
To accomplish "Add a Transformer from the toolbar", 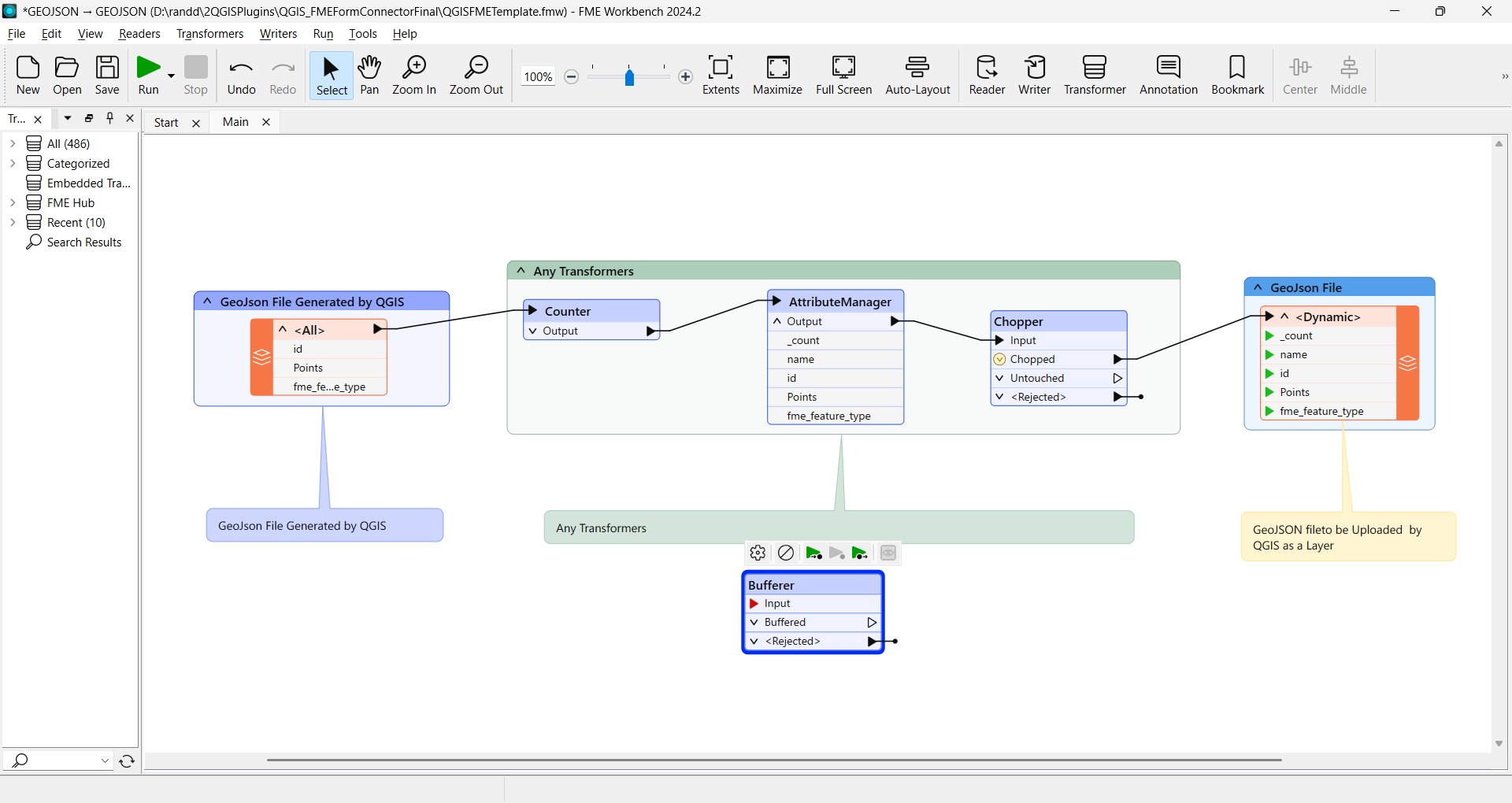I will click(x=1095, y=76).
